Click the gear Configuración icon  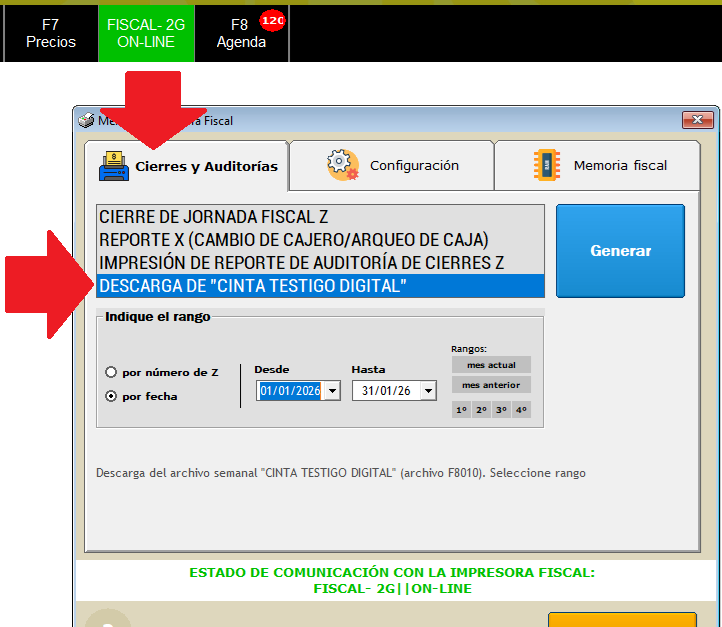pos(343,165)
